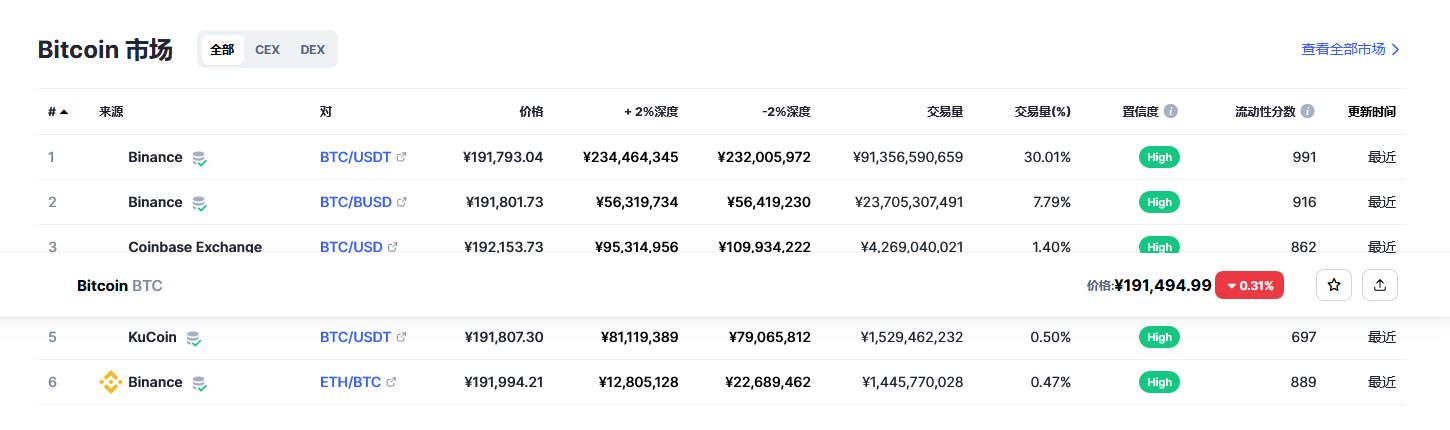Click the verified reserves icon in row 1
This screenshot has height=430, width=1450.
(200, 158)
